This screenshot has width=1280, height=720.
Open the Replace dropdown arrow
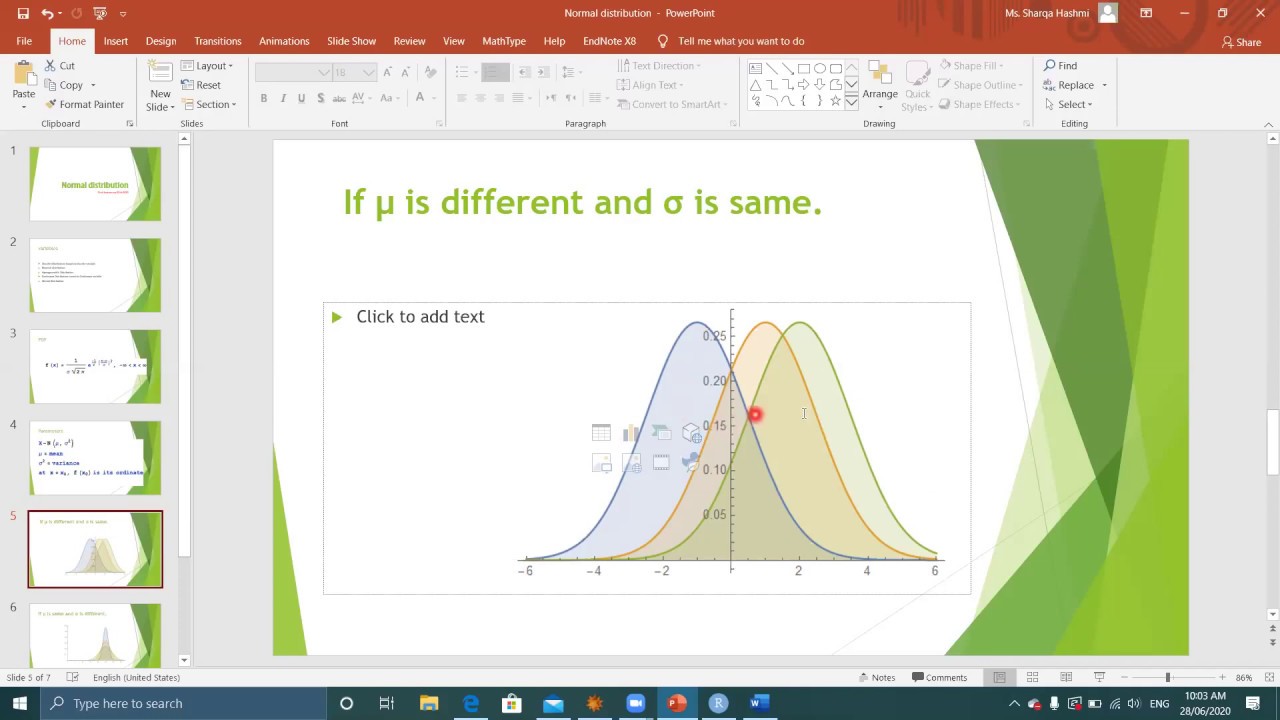click(1104, 85)
